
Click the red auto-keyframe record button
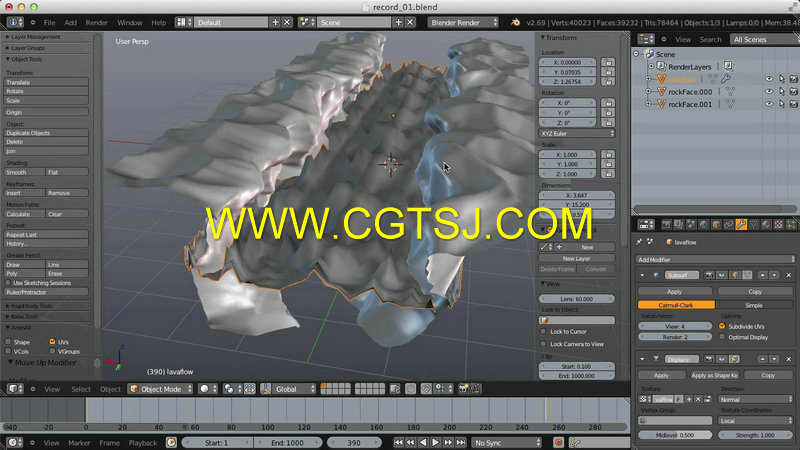pyautogui.click(x=558, y=442)
